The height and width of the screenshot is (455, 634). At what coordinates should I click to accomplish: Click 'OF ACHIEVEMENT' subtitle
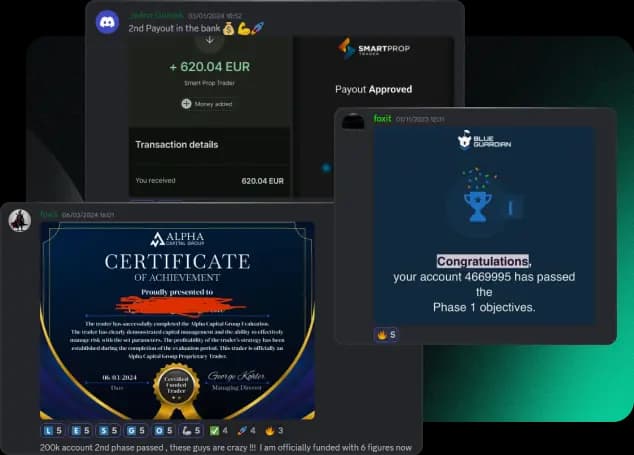coord(177,278)
